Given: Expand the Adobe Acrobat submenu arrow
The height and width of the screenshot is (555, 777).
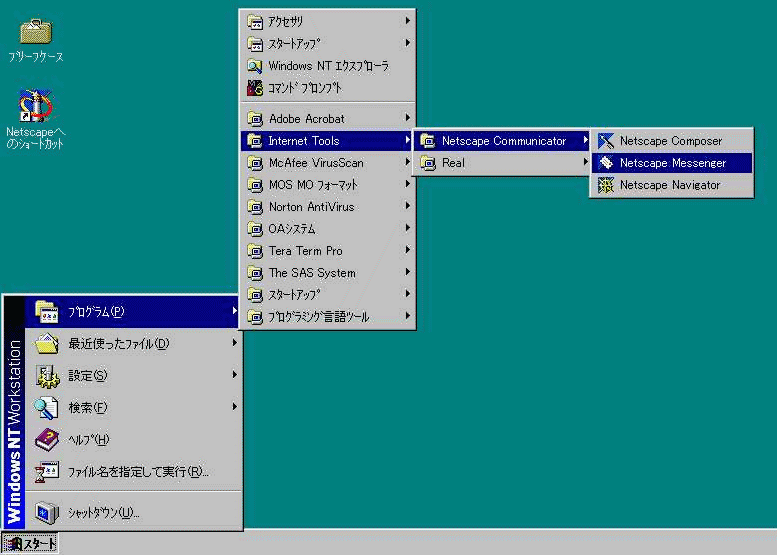Looking at the screenshot, I should [407, 118].
